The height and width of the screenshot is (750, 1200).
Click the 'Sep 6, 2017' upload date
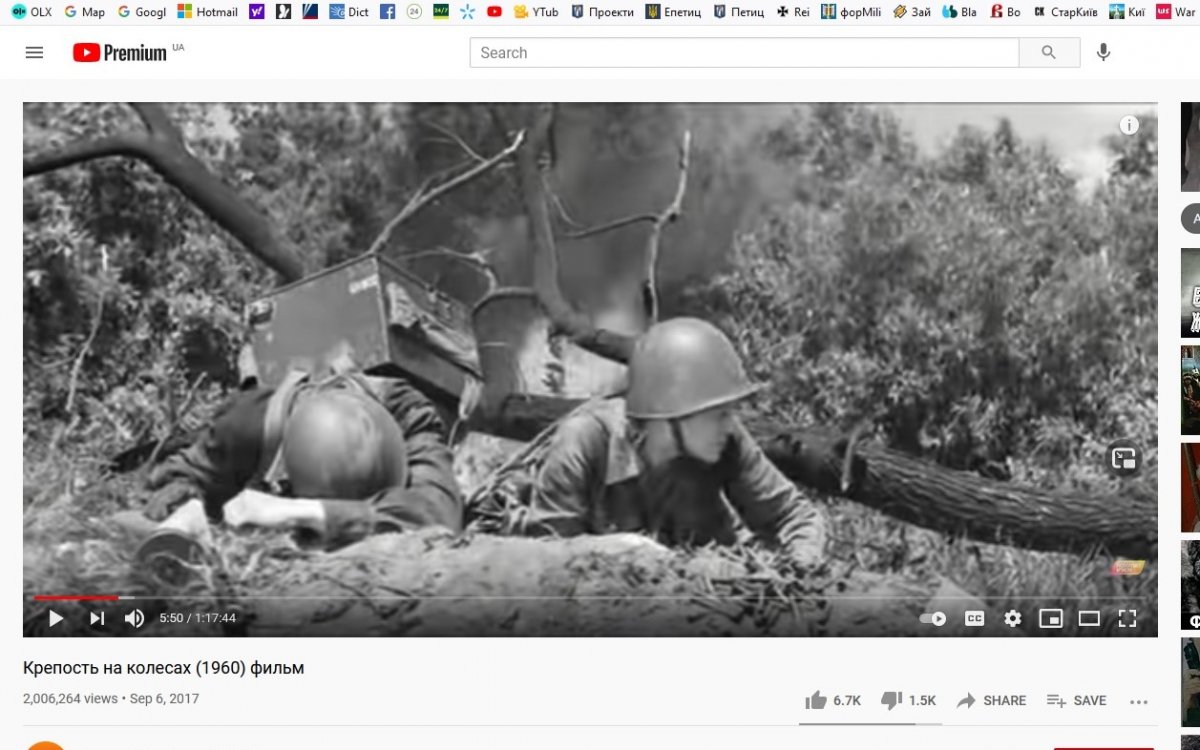click(164, 699)
